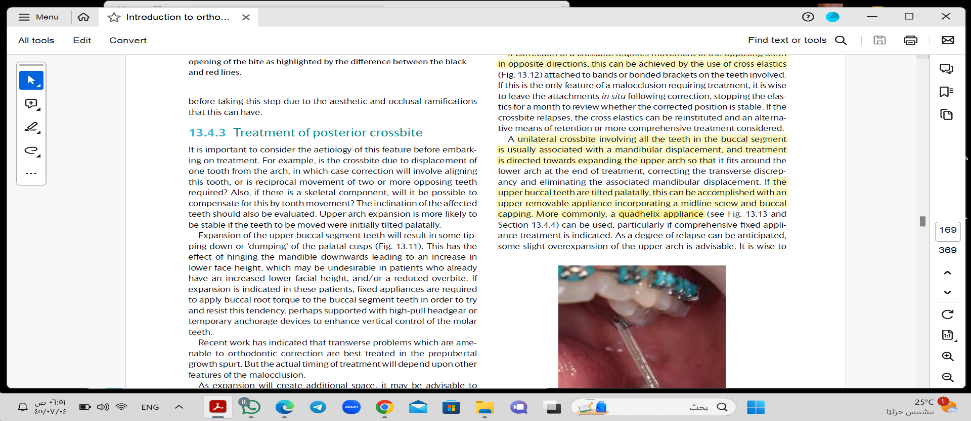The height and width of the screenshot is (421, 971).
Task: Close the Introduction to ortho tab
Action: pos(246,17)
